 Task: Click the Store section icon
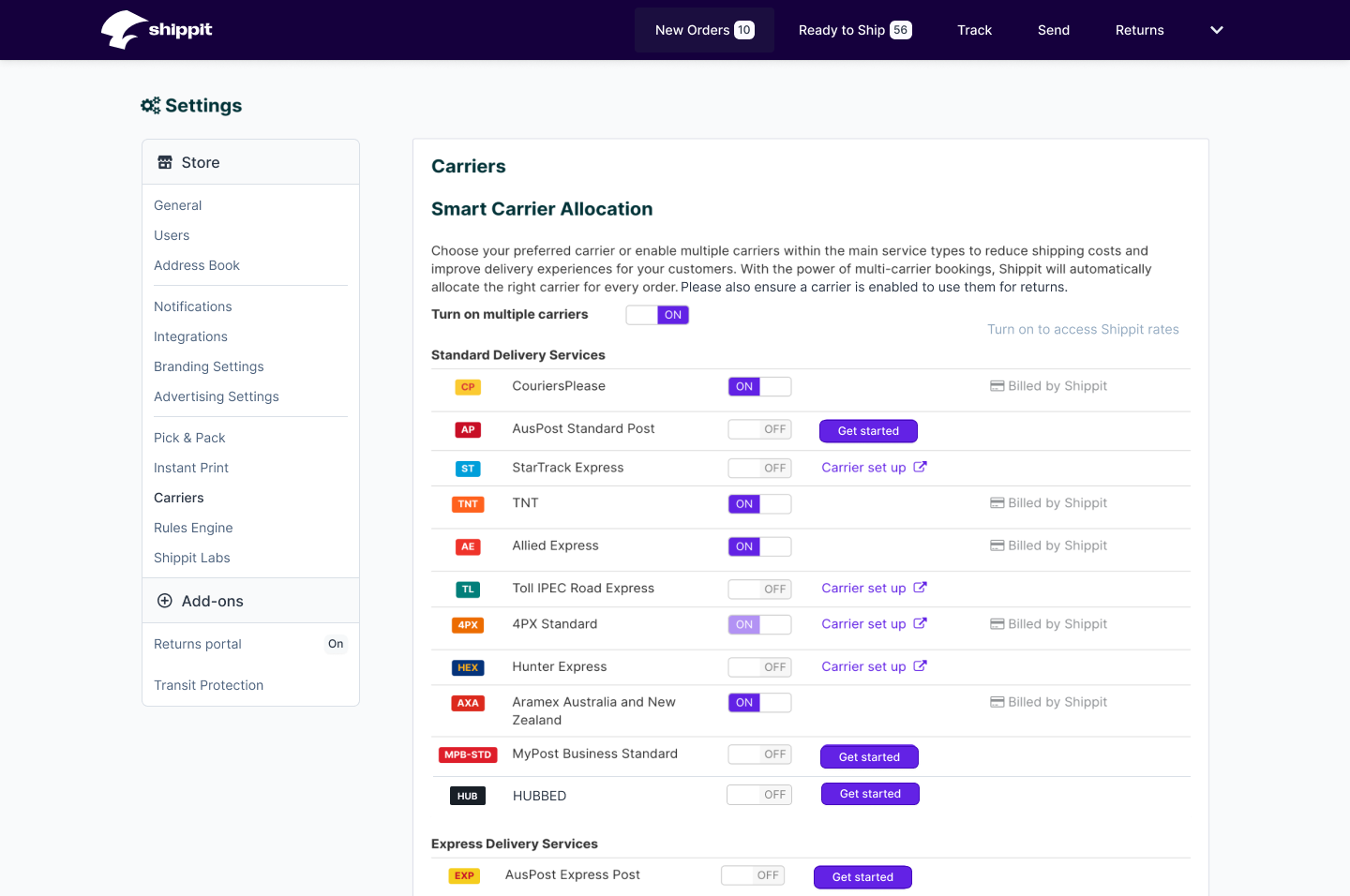pos(165,162)
